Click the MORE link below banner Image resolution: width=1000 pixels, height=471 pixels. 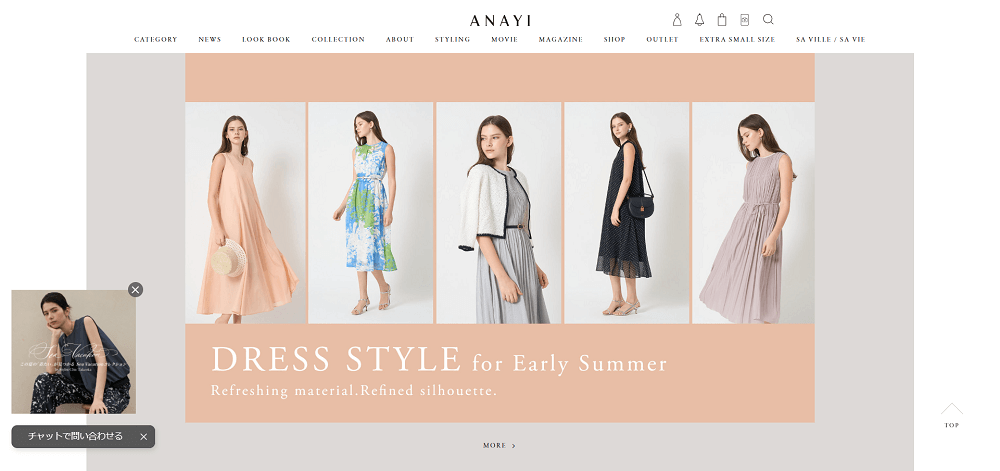pos(499,446)
